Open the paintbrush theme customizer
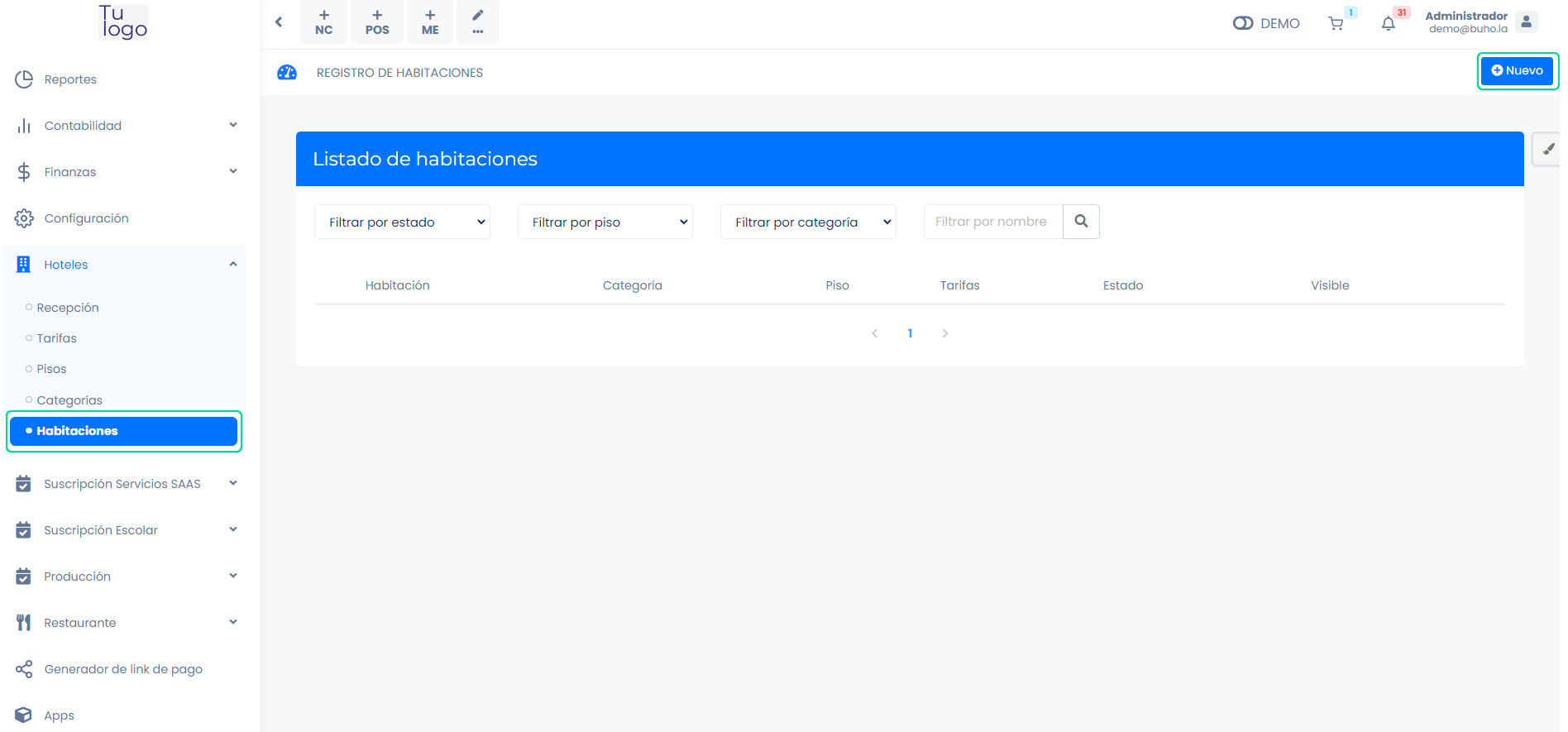This screenshot has height=732, width=1568. coord(1547,150)
